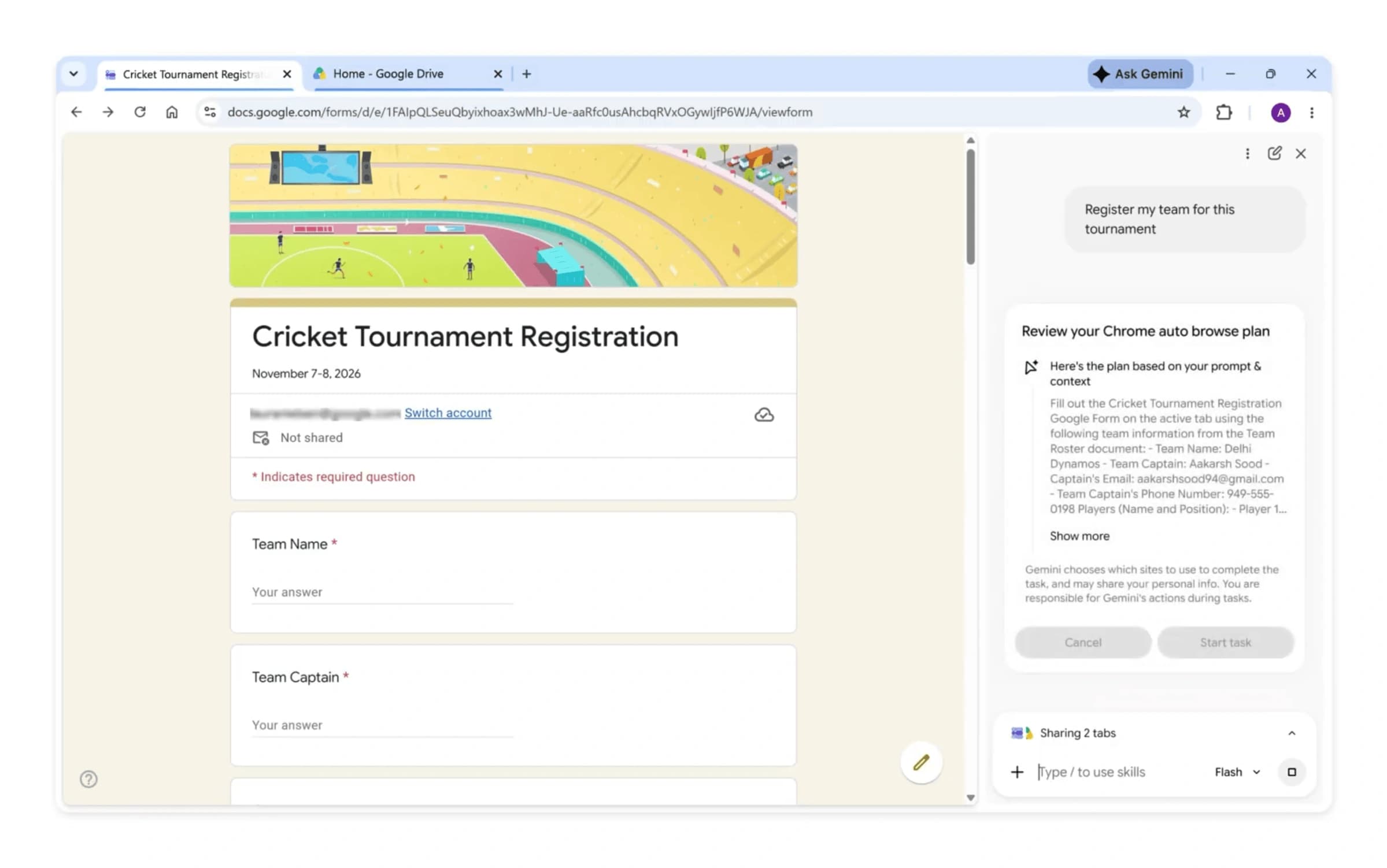
Task: Open Chrome three-dot menu
Action: (1311, 113)
